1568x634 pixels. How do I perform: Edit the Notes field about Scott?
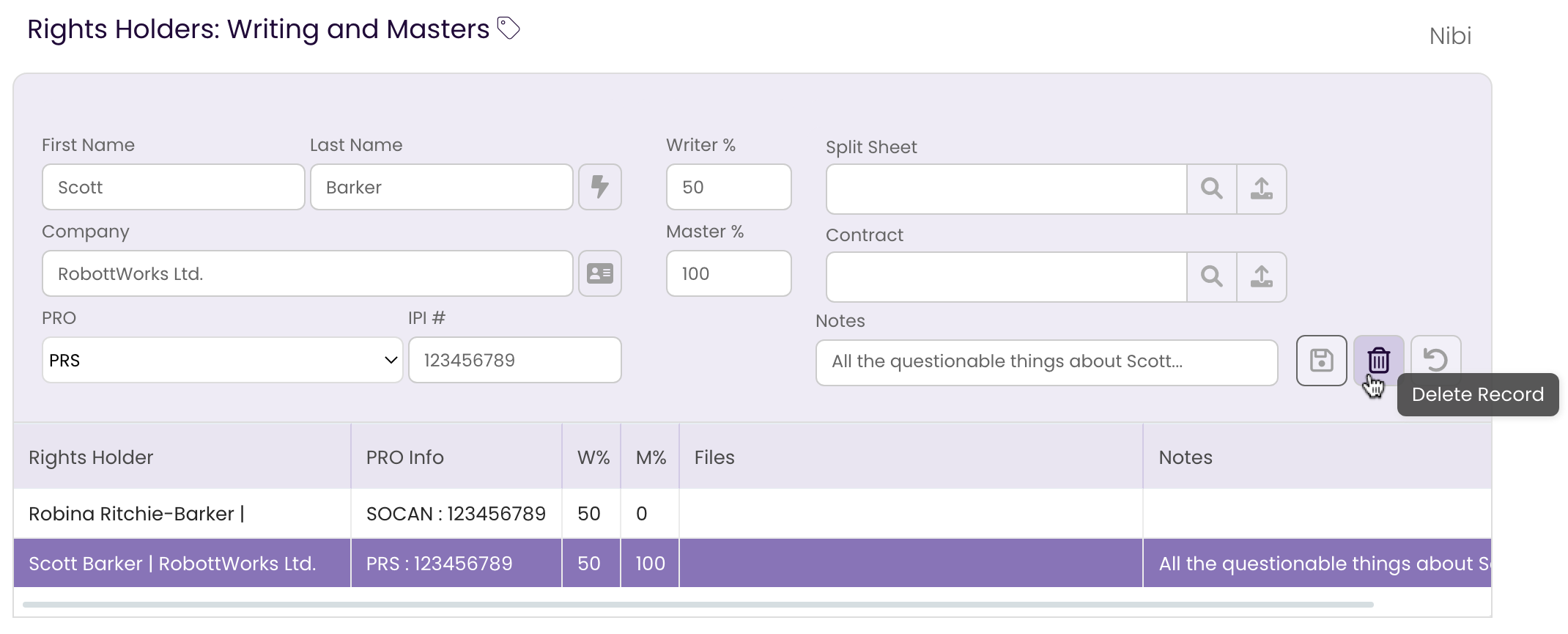coord(1047,363)
